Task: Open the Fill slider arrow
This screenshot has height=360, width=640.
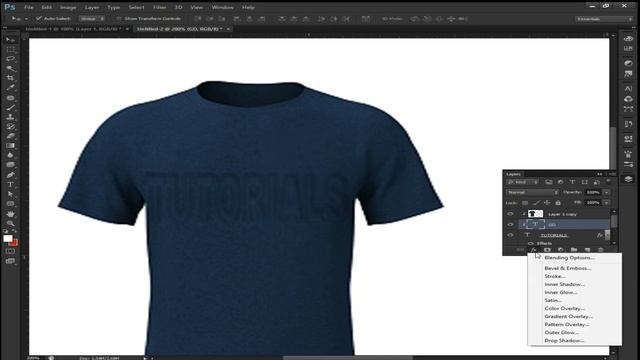Action: [x=607, y=203]
